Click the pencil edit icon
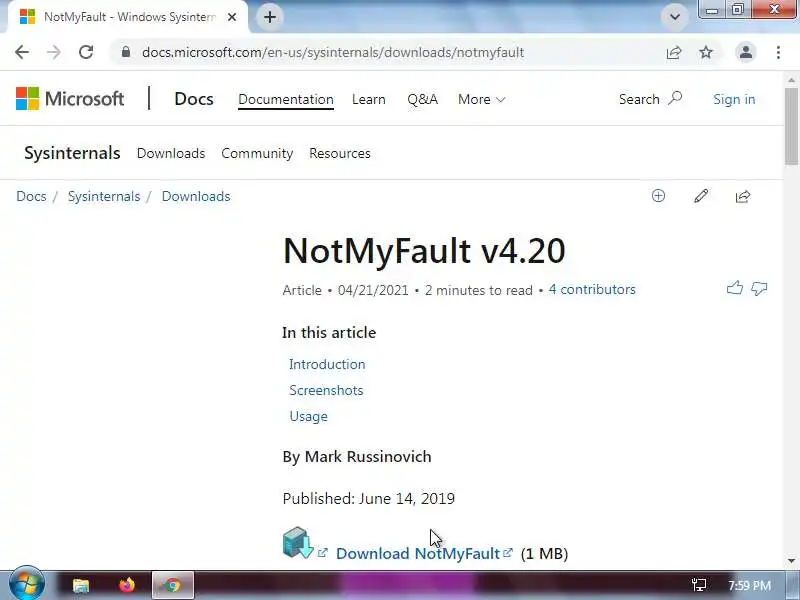The image size is (800, 600). [x=701, y=196]
